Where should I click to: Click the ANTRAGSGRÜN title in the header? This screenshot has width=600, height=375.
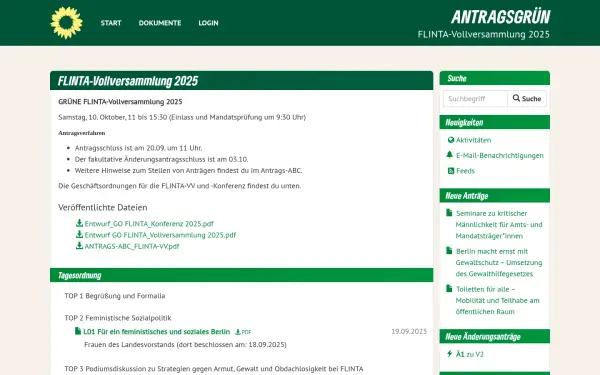coord(501,17)
